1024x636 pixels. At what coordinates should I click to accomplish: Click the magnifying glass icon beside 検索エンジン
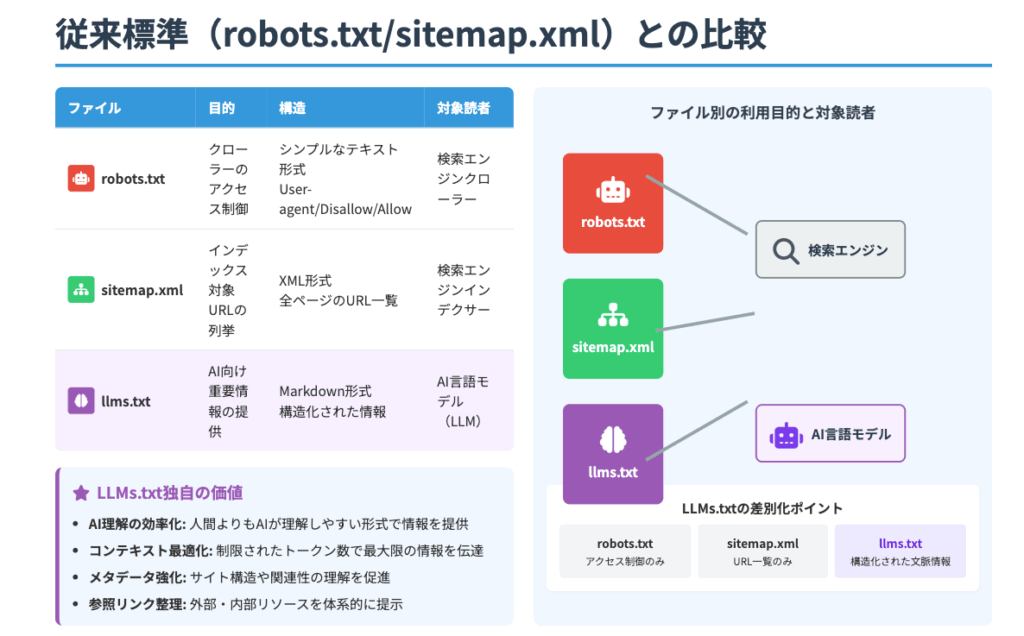[784, 249]
